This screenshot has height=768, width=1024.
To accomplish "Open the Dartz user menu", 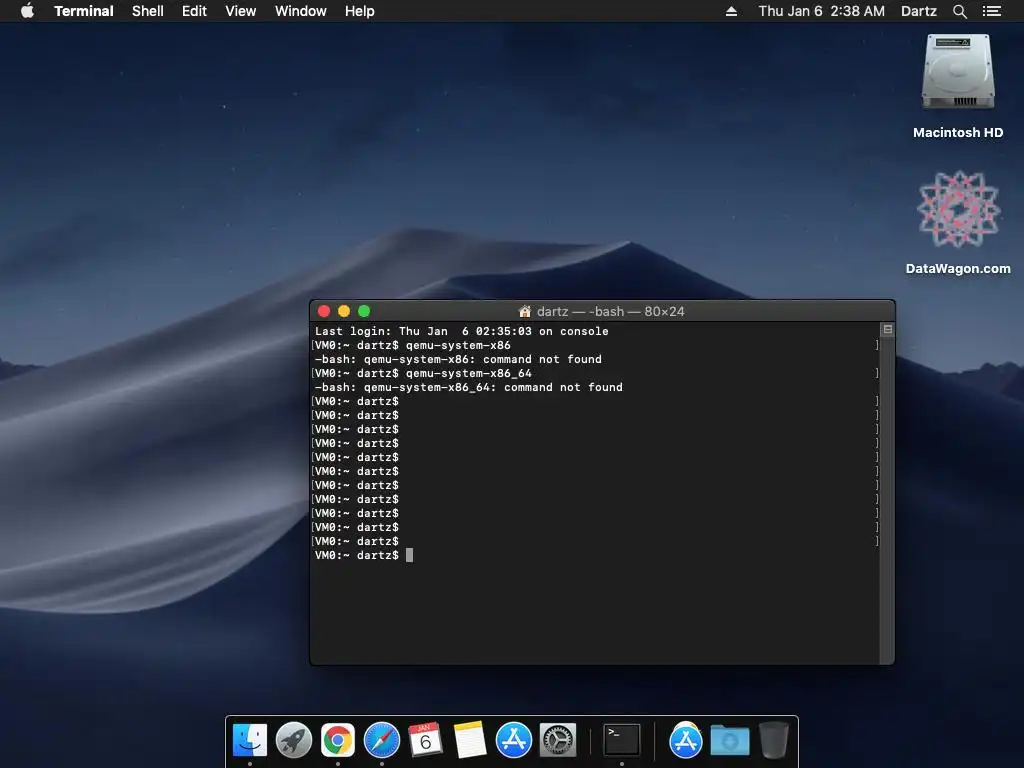I will [x=919, y=11].
